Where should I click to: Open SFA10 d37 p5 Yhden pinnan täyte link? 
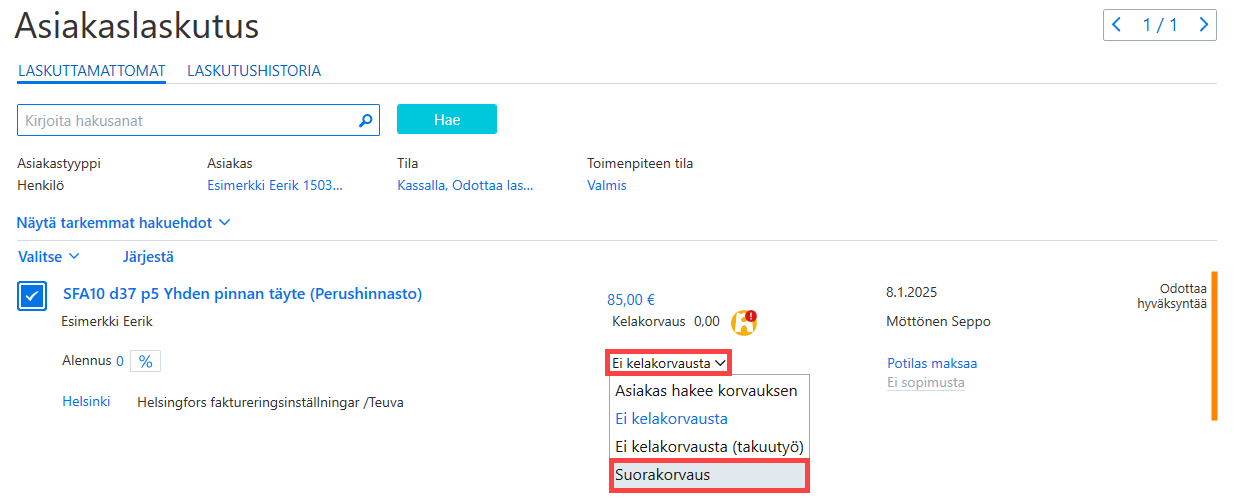[243, 294]
